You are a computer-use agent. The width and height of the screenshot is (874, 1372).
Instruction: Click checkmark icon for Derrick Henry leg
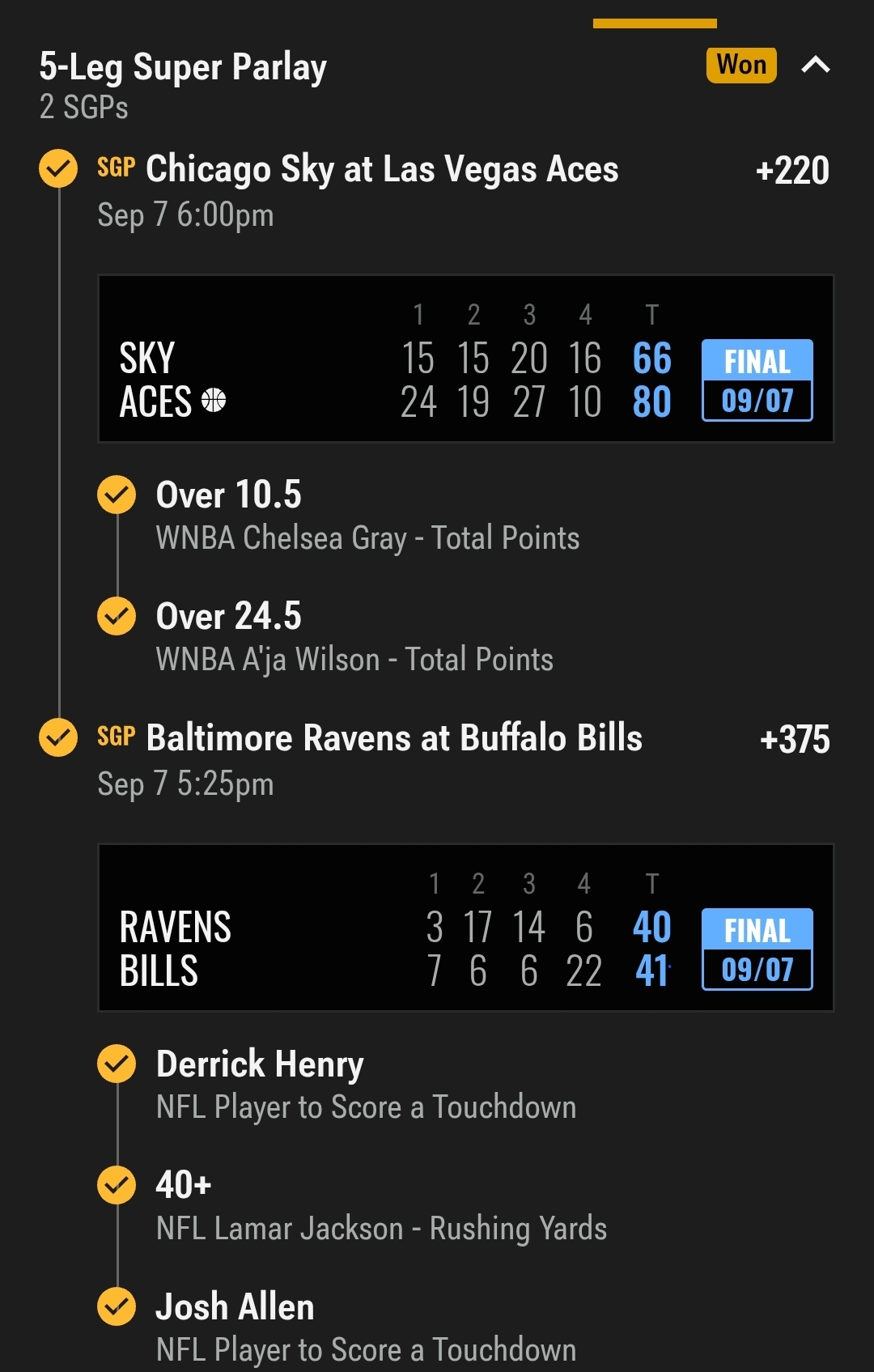coord(117,1064)
